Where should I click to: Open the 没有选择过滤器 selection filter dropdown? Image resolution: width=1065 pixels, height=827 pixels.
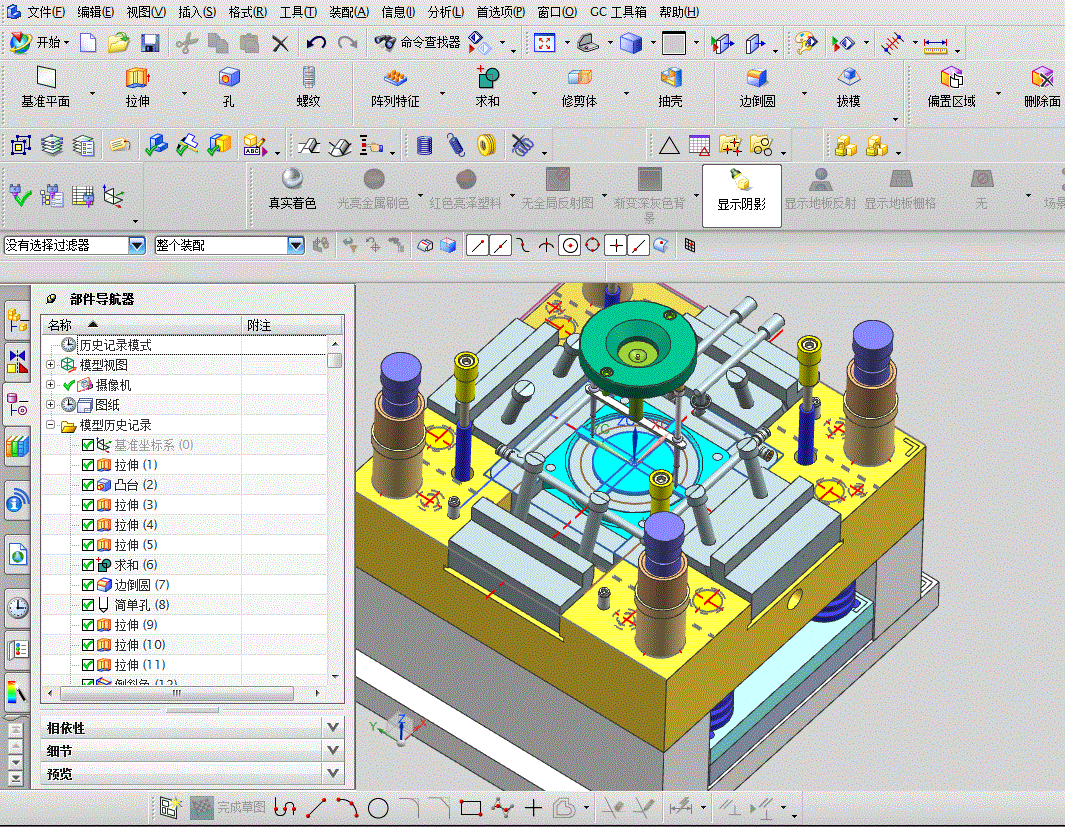pyautogui.click(x=137, y=245)
